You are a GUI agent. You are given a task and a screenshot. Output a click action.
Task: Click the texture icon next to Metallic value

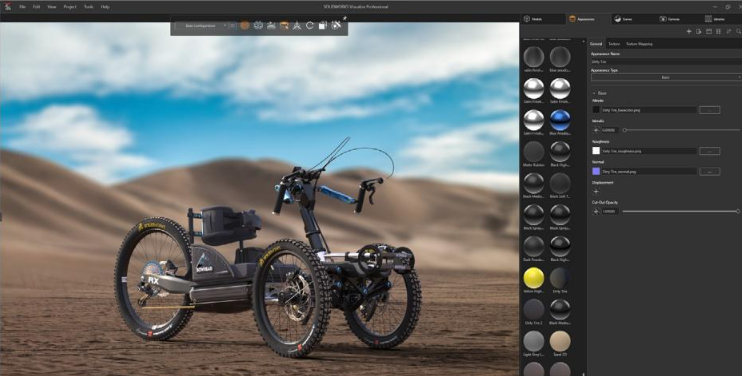pos(596,130)
